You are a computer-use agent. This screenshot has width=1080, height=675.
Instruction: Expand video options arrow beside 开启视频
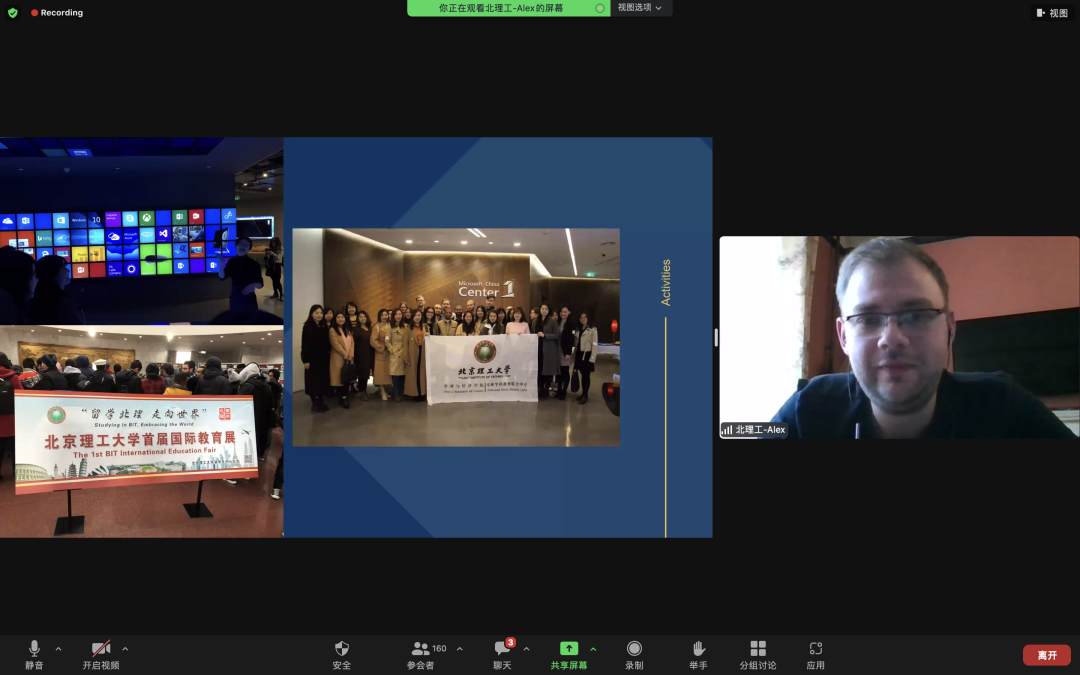[125, 649]
